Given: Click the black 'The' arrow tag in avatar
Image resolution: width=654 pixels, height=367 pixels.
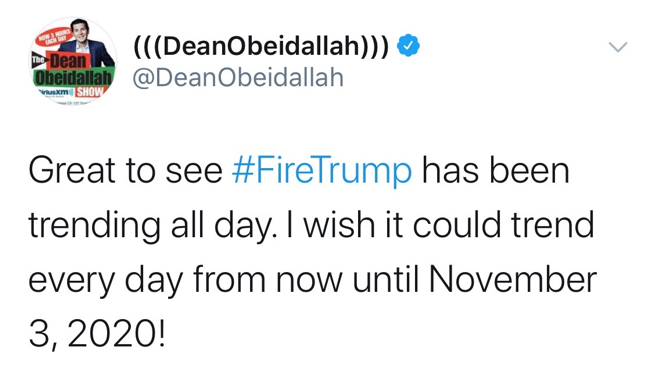Looking at the screenshot, I should pos(40,61).
